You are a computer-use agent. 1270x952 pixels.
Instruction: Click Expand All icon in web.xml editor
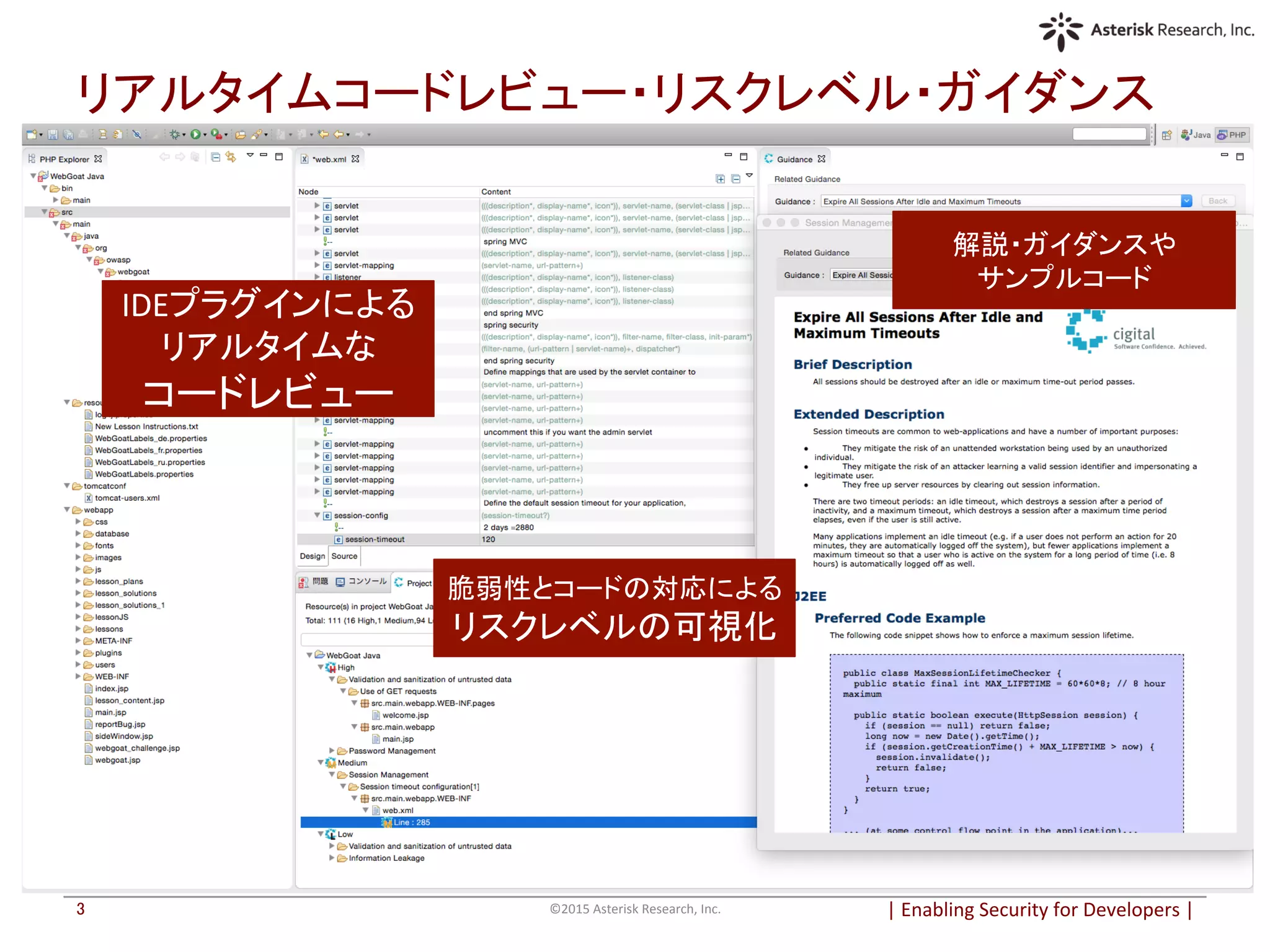(x=720, y=179)
